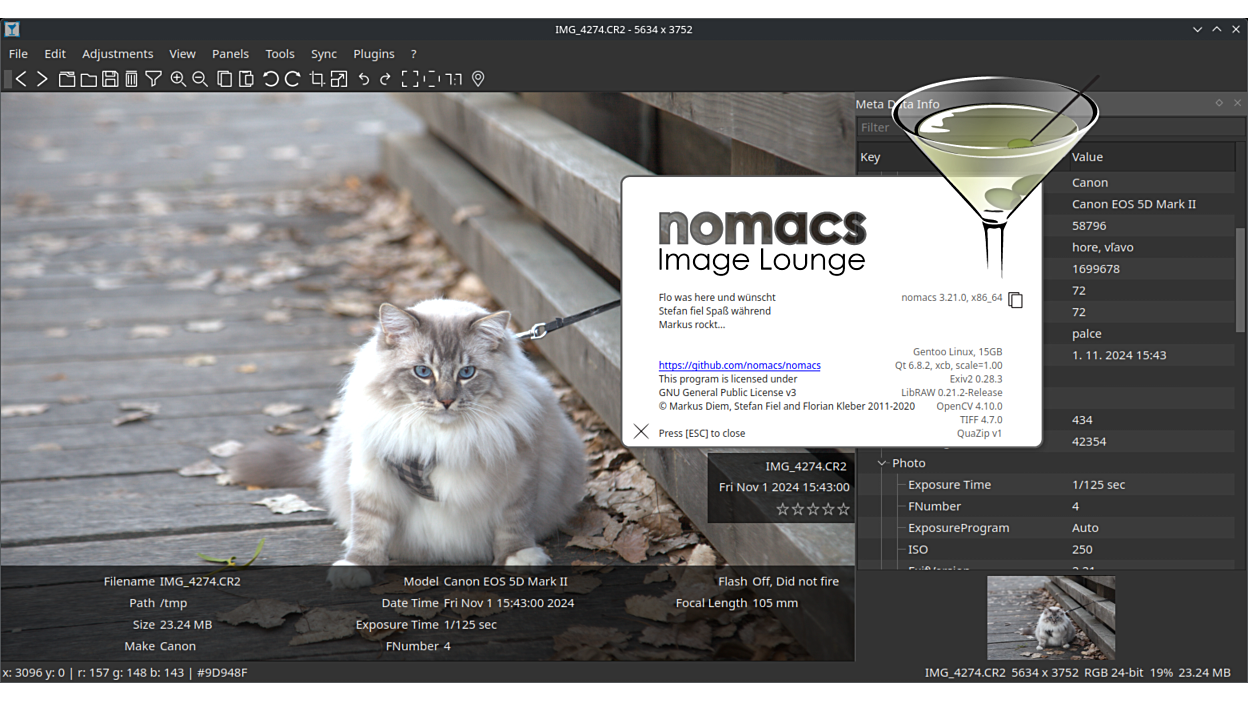Collapse the Photo metadata group
Viewport: 1248px width, 702px height.
click(882, 463)
